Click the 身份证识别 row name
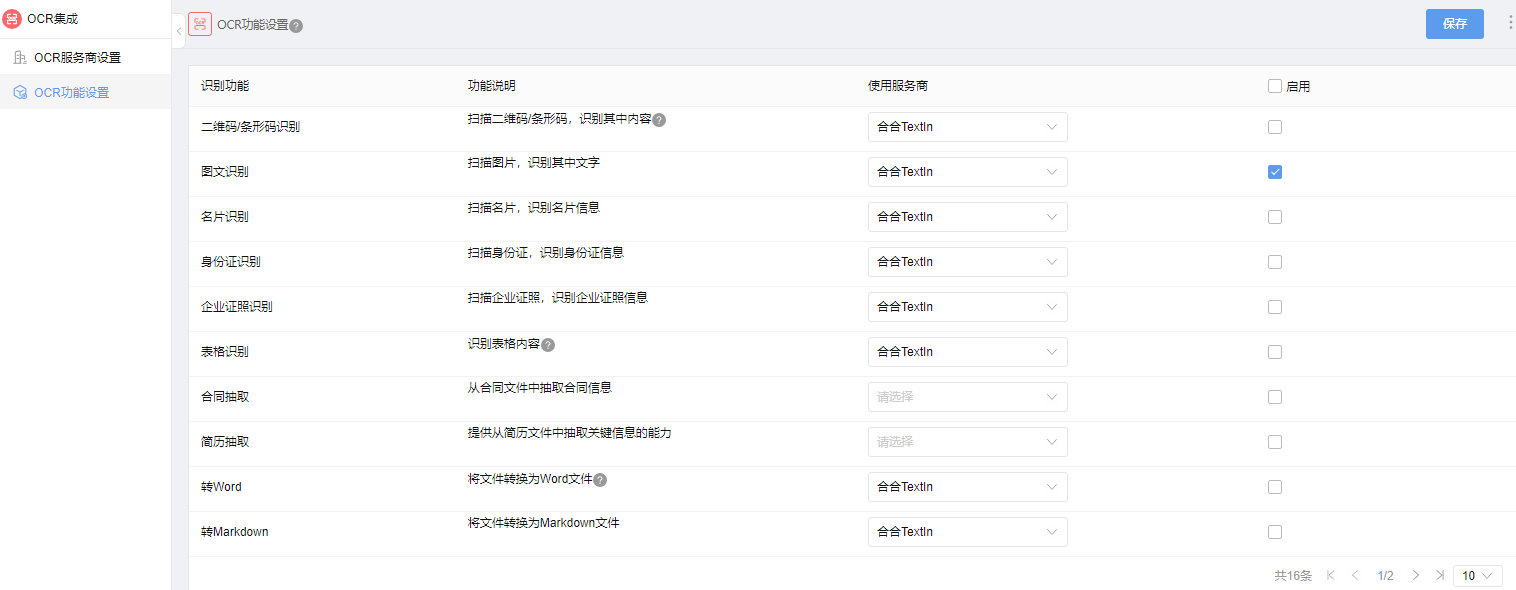 231,262
